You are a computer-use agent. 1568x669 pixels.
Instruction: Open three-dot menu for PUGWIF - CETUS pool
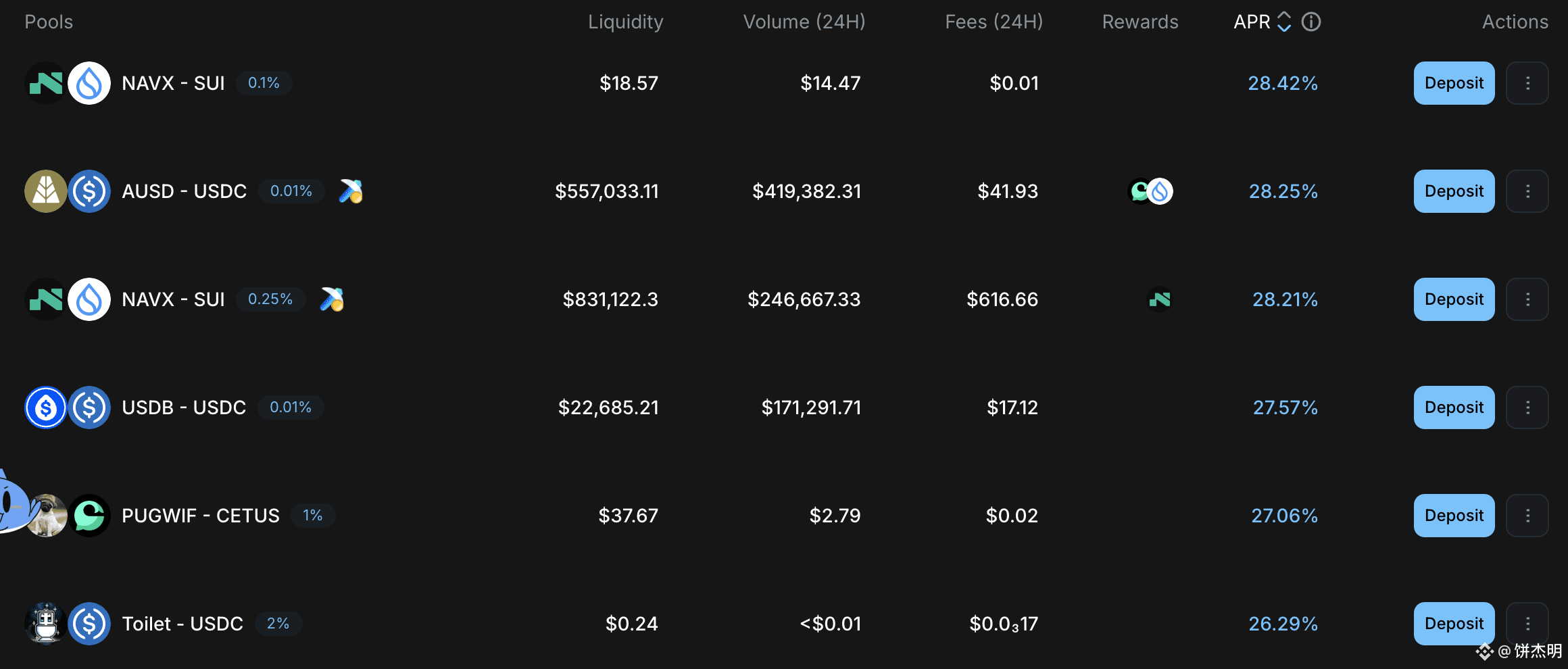coord(1527,516)
